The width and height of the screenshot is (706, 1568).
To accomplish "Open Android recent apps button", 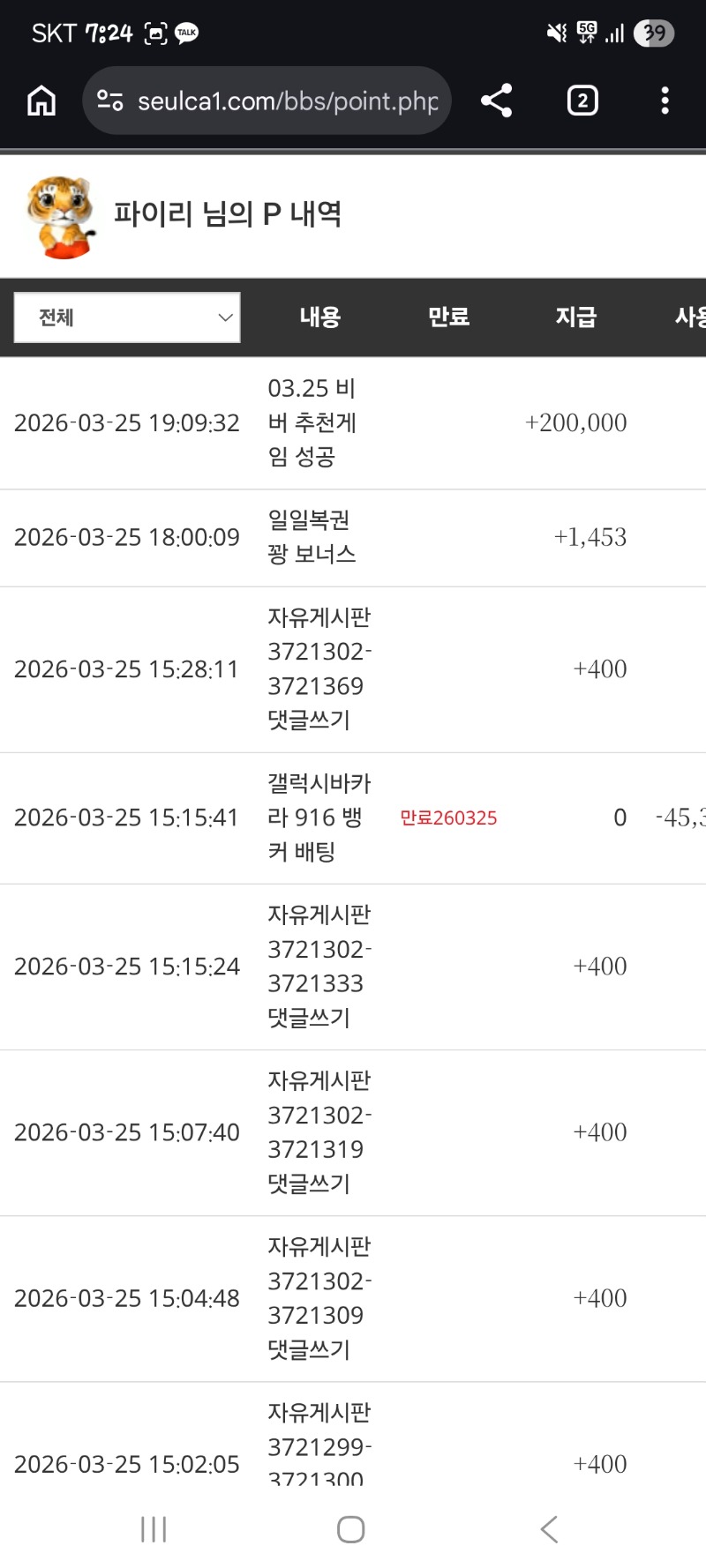I will [154, 1529].
